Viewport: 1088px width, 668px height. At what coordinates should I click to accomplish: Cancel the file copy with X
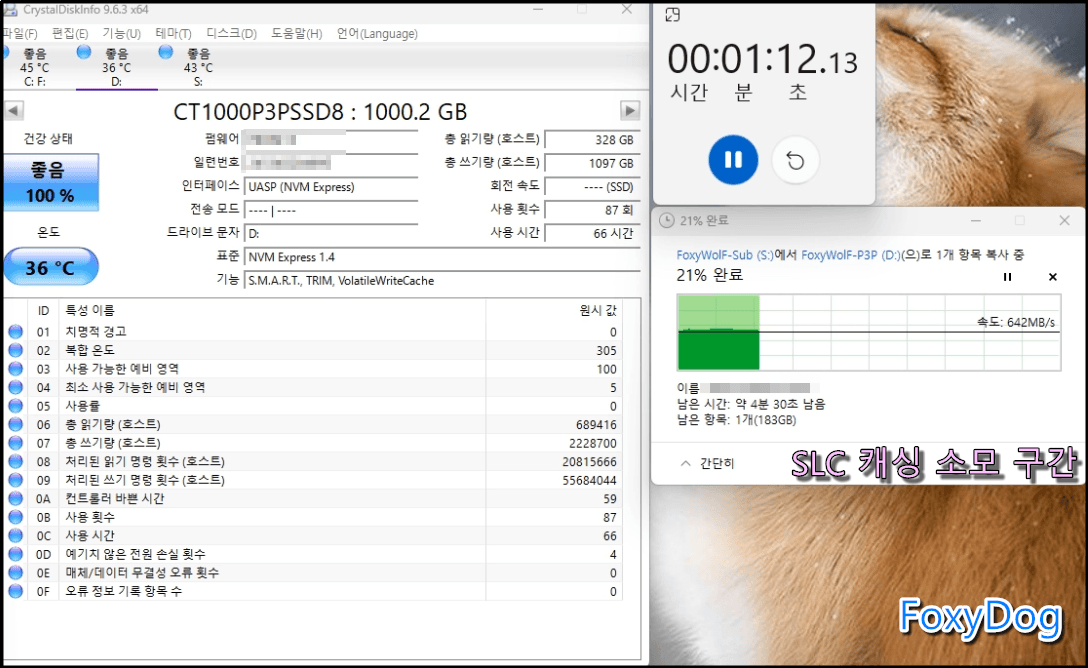click(x=1053, y=277)
